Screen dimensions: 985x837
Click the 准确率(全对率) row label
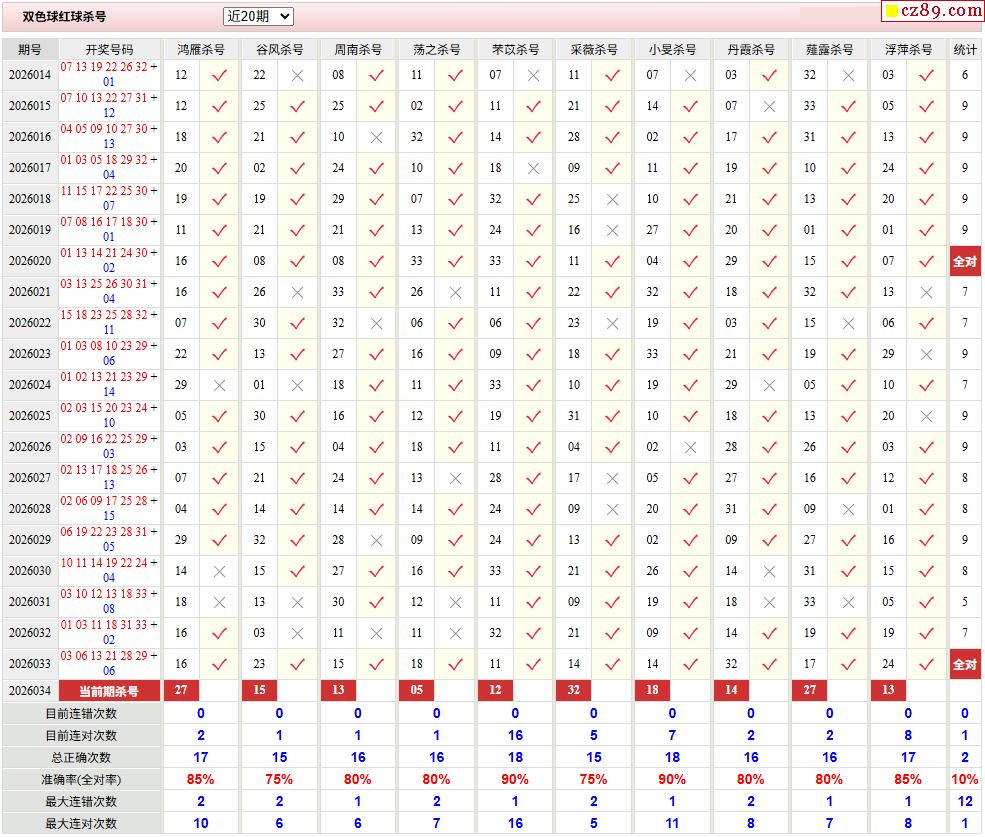81,779
